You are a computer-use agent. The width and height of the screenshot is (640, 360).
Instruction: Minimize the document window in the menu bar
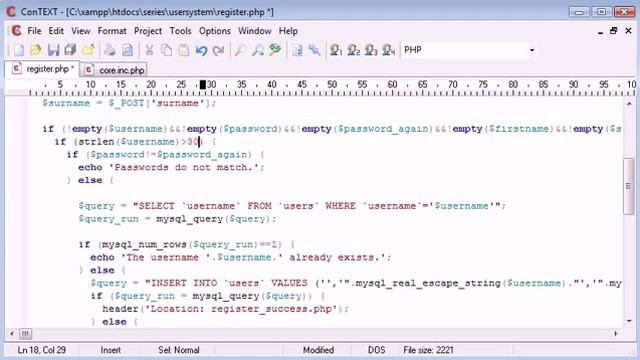600,31
